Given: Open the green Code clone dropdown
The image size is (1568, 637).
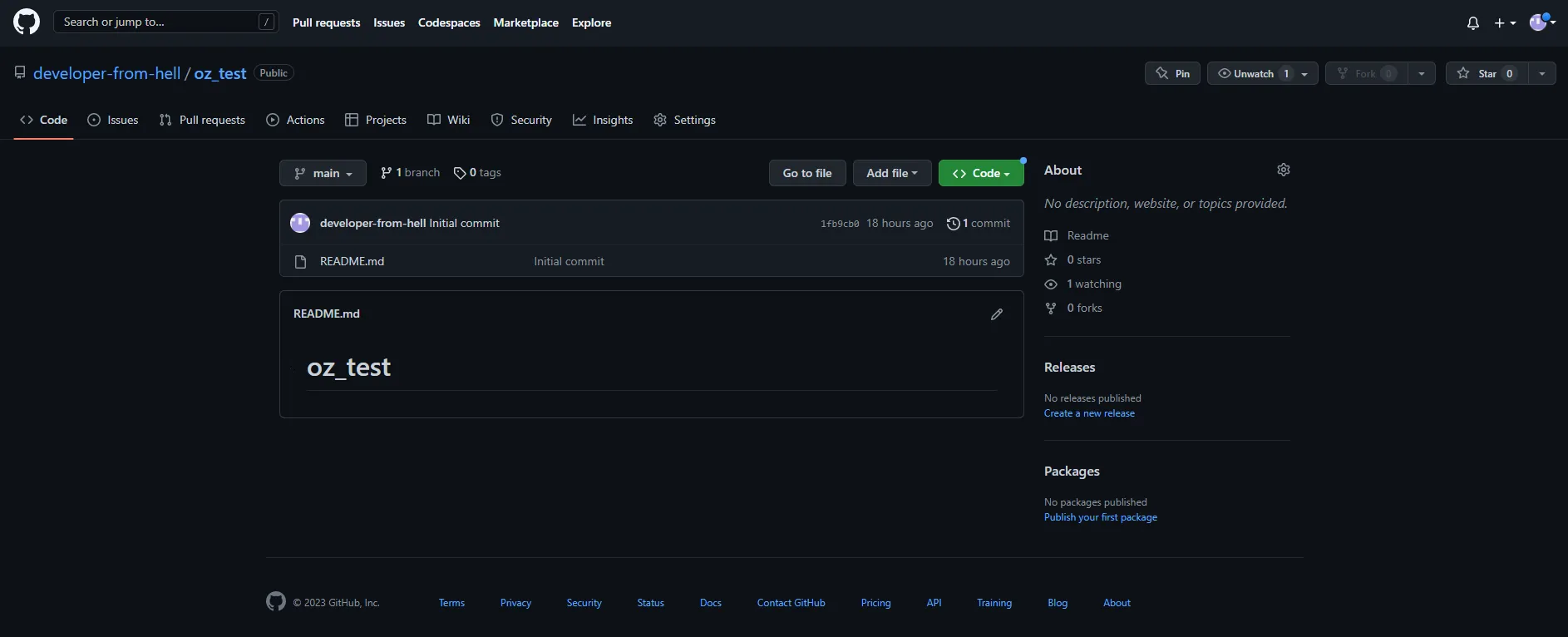Looking at the screenshot, I should pos(981,173).
